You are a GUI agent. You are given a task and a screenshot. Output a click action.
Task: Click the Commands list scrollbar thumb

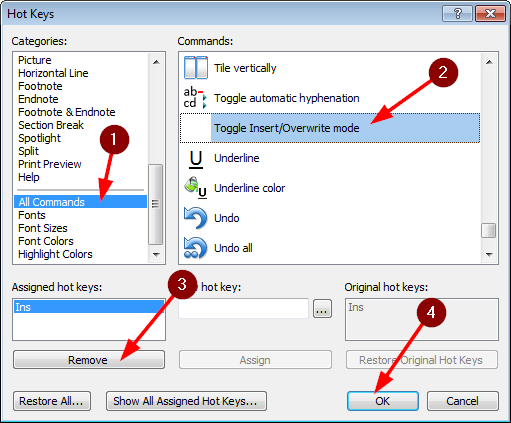coord(488,230)
